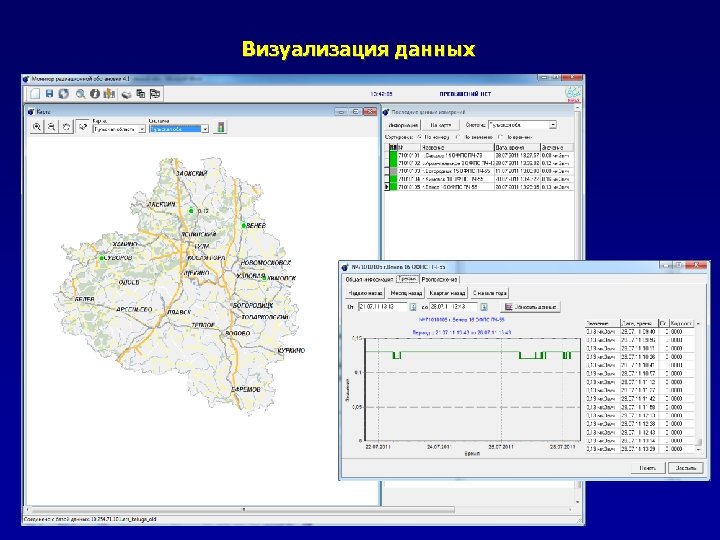Switch to the 'Расположение' tab
Screen dimensions: 720x540
coord(439,280)
